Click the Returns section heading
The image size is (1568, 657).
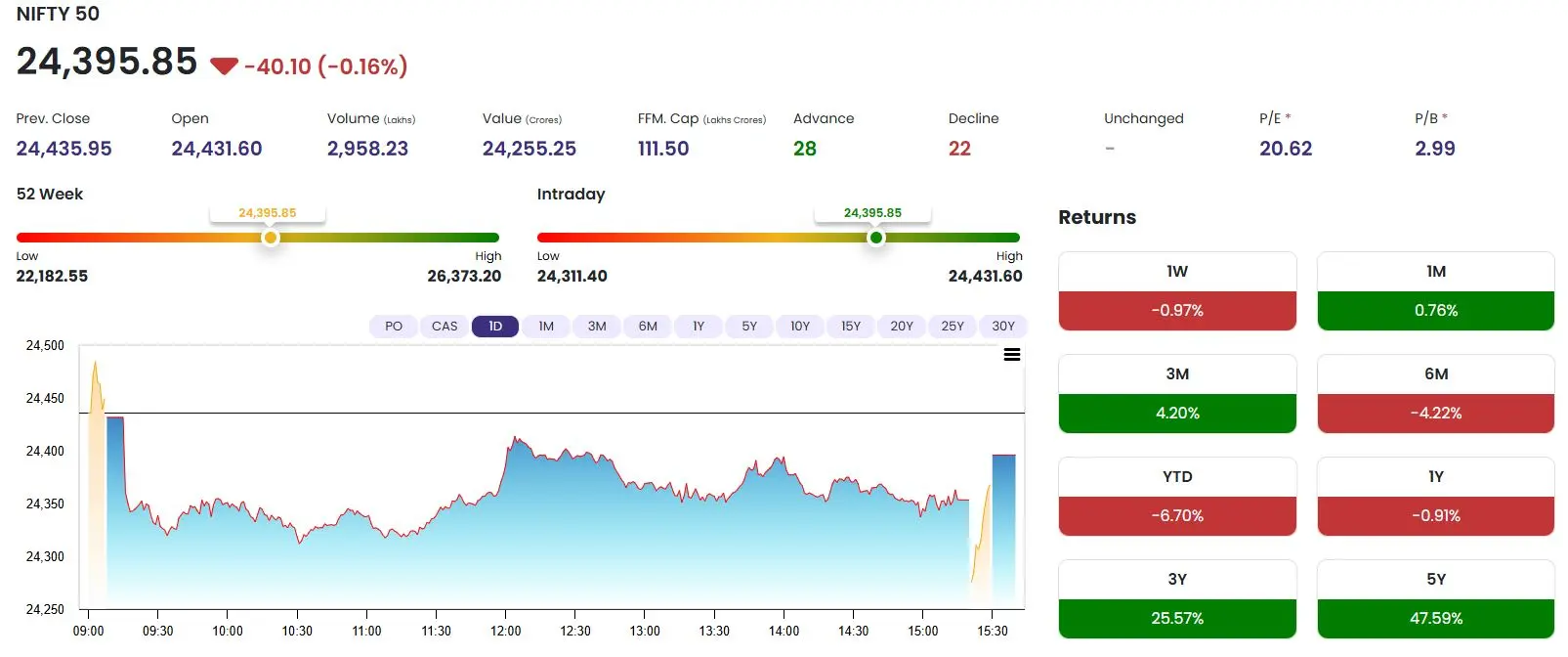(x=1097, y=217)
